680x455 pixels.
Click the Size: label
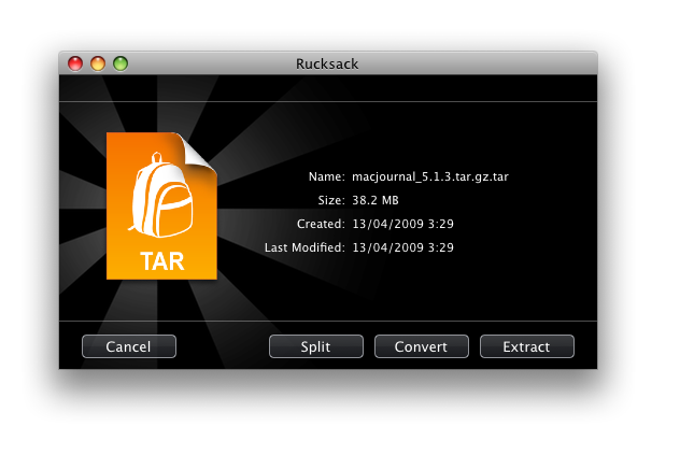(331, 200)
